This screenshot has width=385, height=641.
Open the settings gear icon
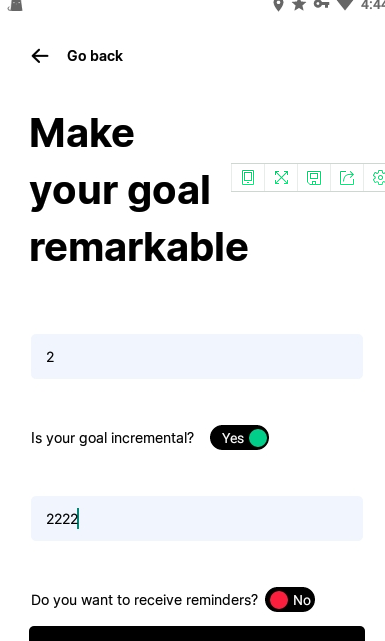pyautogui.click(x=378, y=178)
